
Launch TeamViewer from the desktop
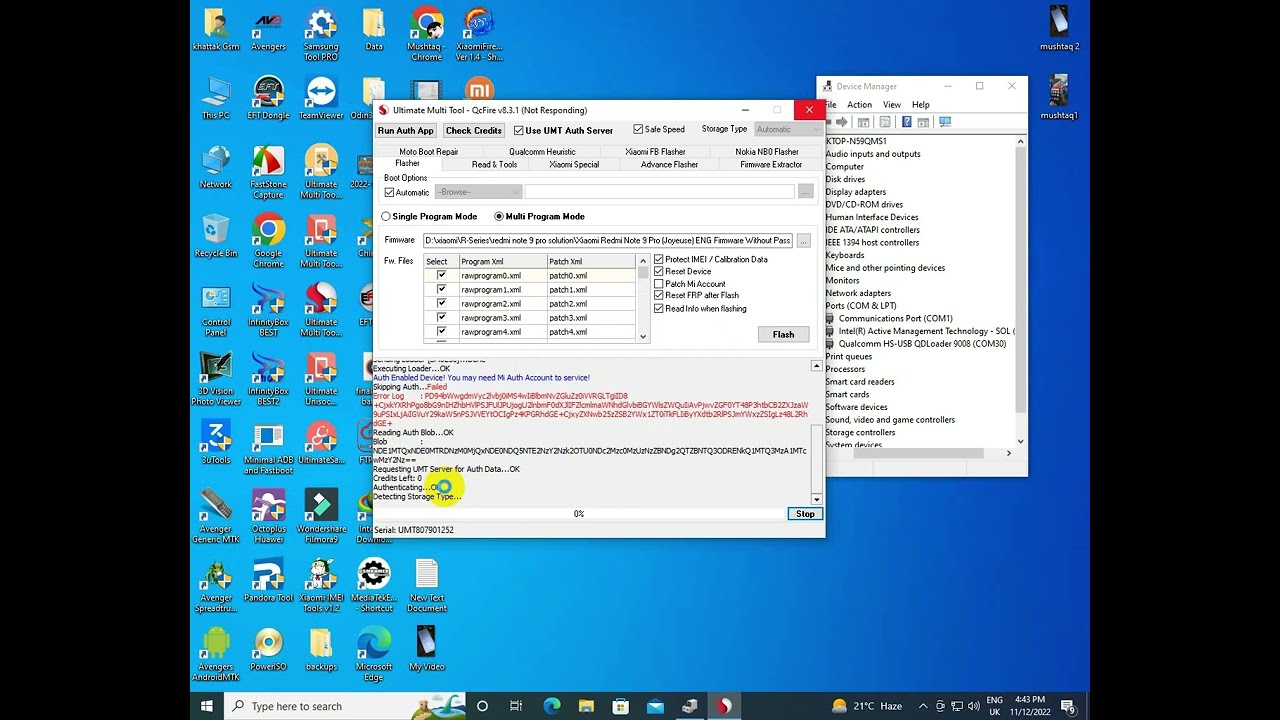321,98
